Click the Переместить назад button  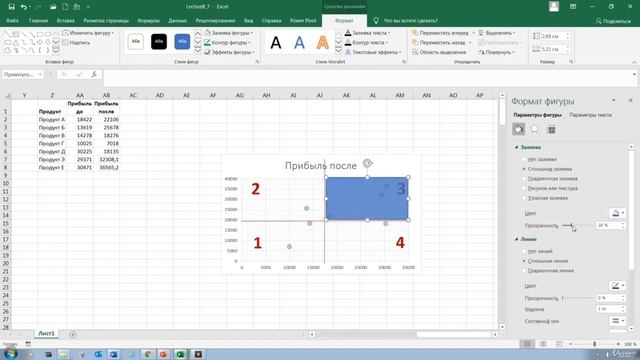[x=438, y=42]
